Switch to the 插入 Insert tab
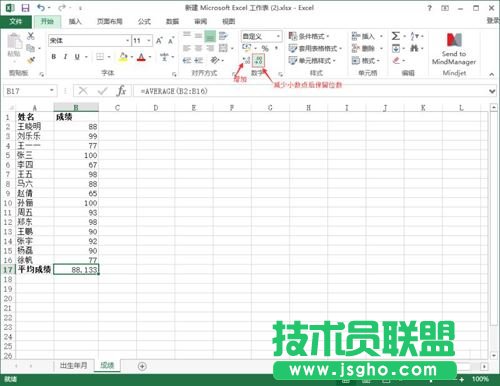The width and height of the screenshot is (500, 386). tap(75, 21)
